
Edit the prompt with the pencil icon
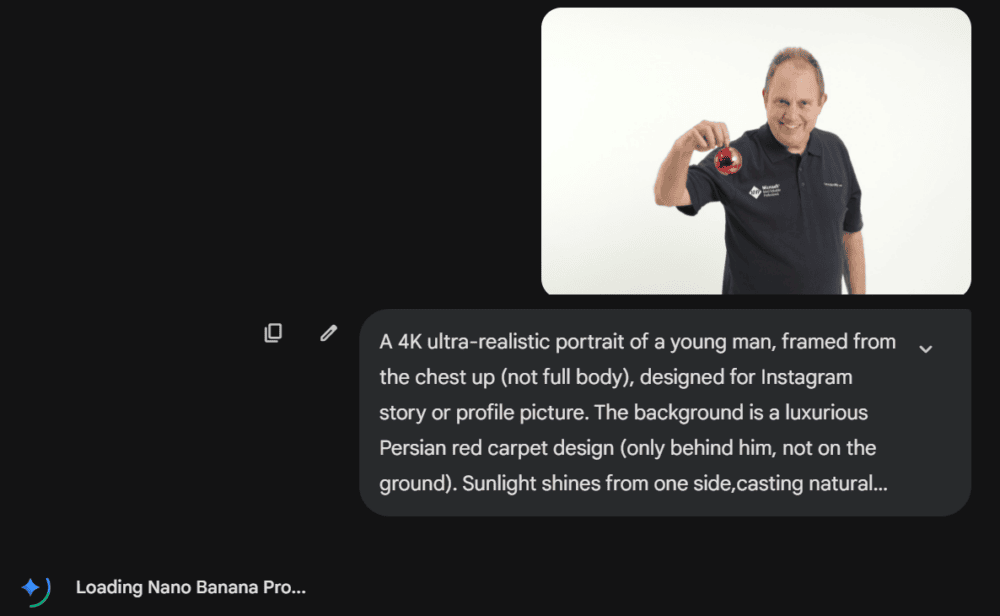pyautogui.click(x=328, y=332)
